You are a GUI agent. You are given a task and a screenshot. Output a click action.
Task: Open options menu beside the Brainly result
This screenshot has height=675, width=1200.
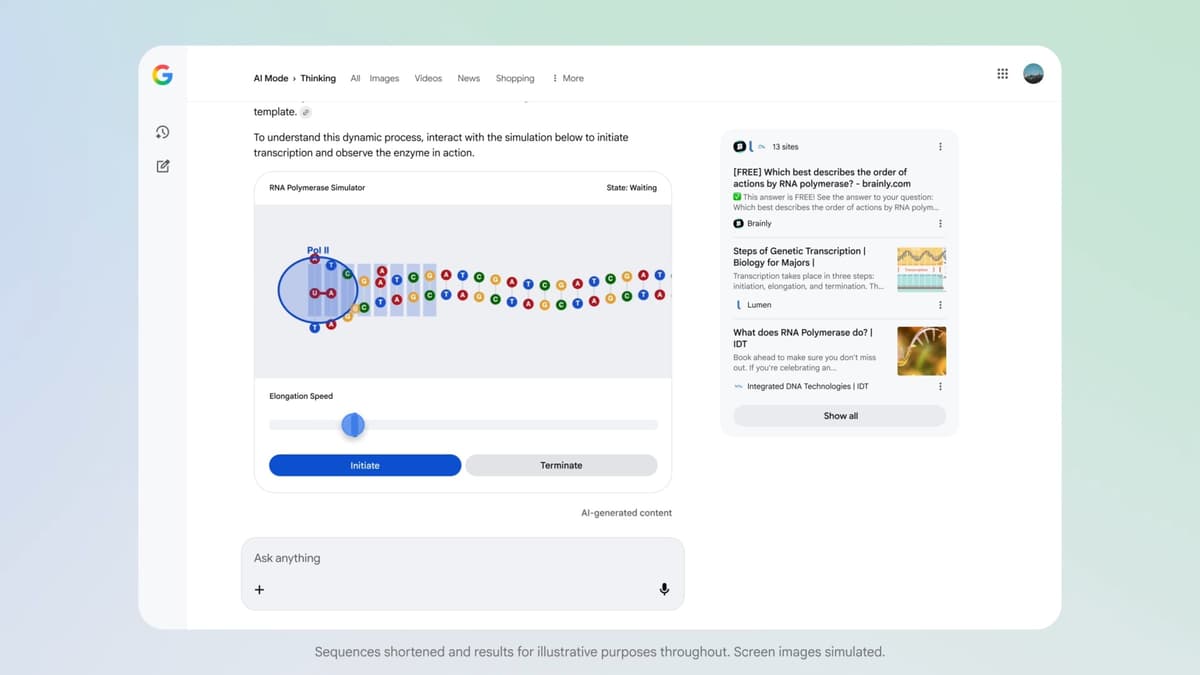click(939, 223)
